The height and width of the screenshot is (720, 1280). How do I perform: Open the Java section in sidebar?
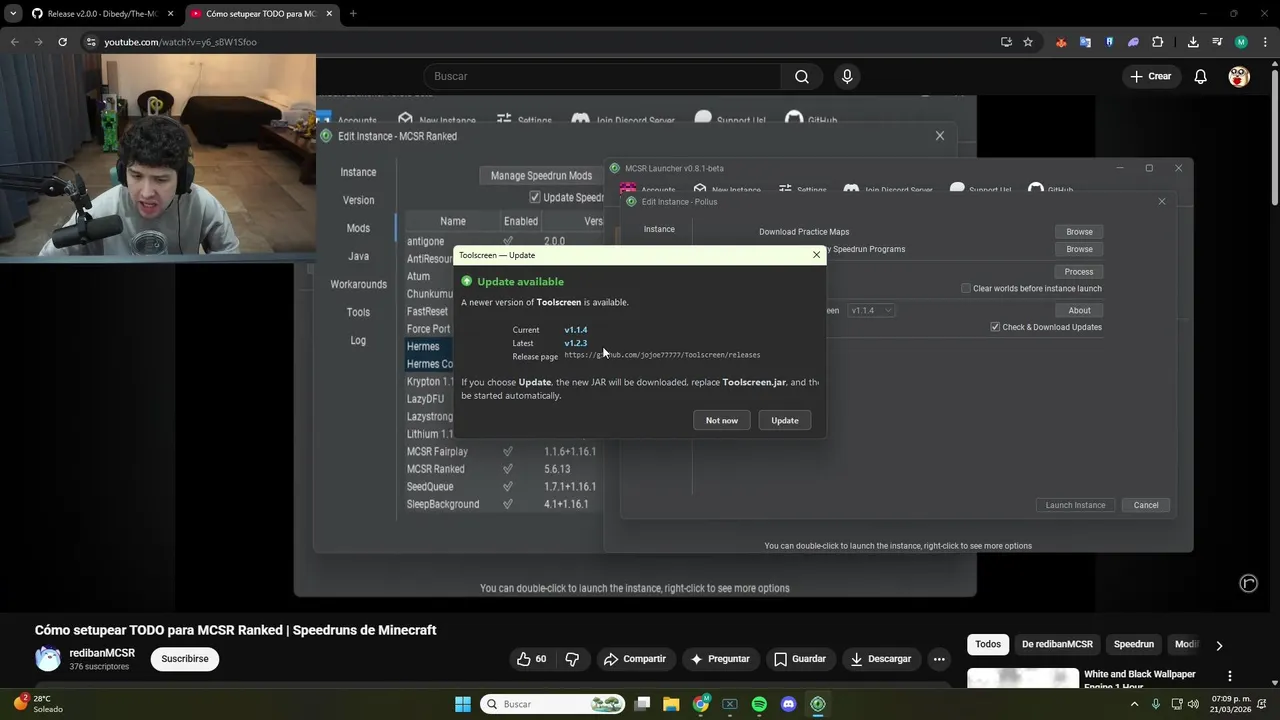(x=358, y=256)
